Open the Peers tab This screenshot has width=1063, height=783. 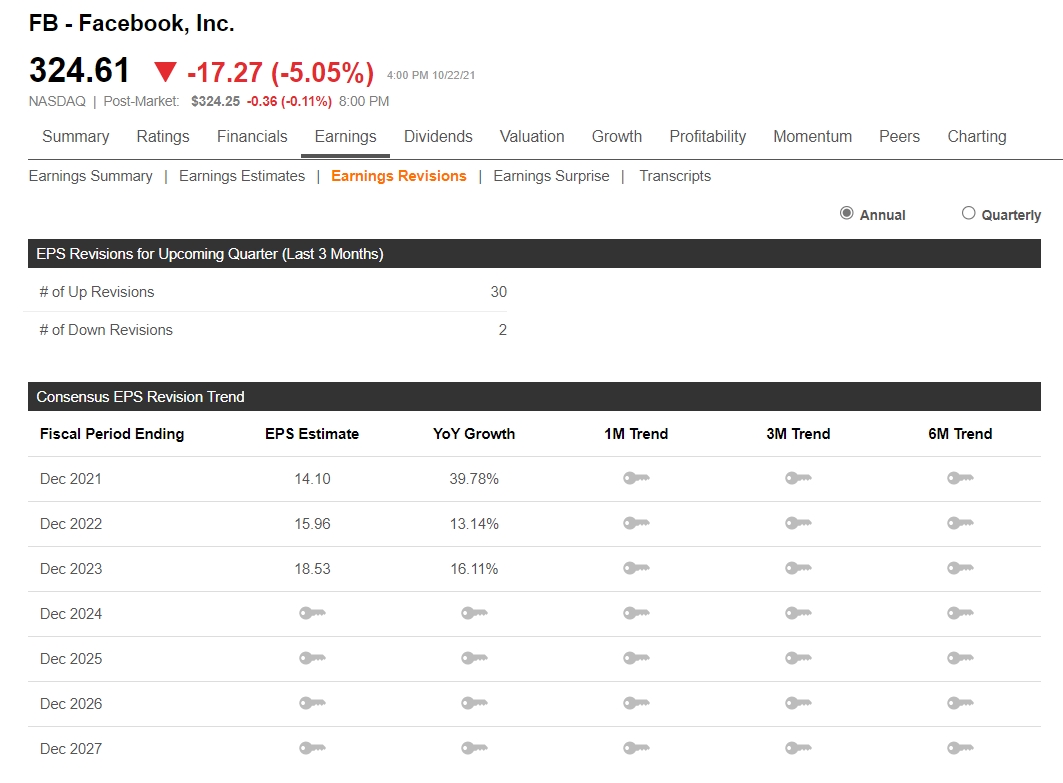pos(899,136)
